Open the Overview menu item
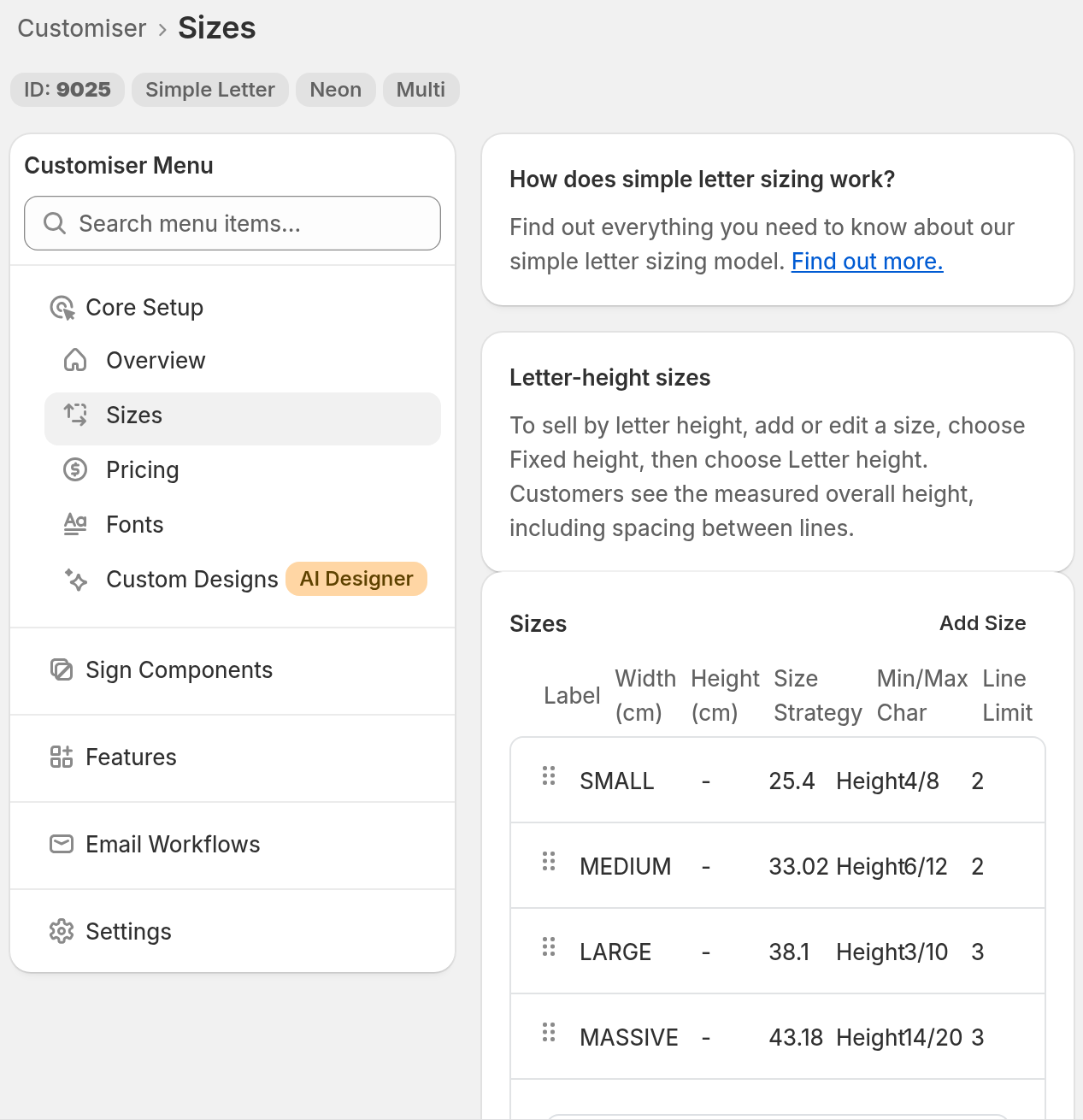The height and width of the screenshot is (1120, 1083). (243, 361)
